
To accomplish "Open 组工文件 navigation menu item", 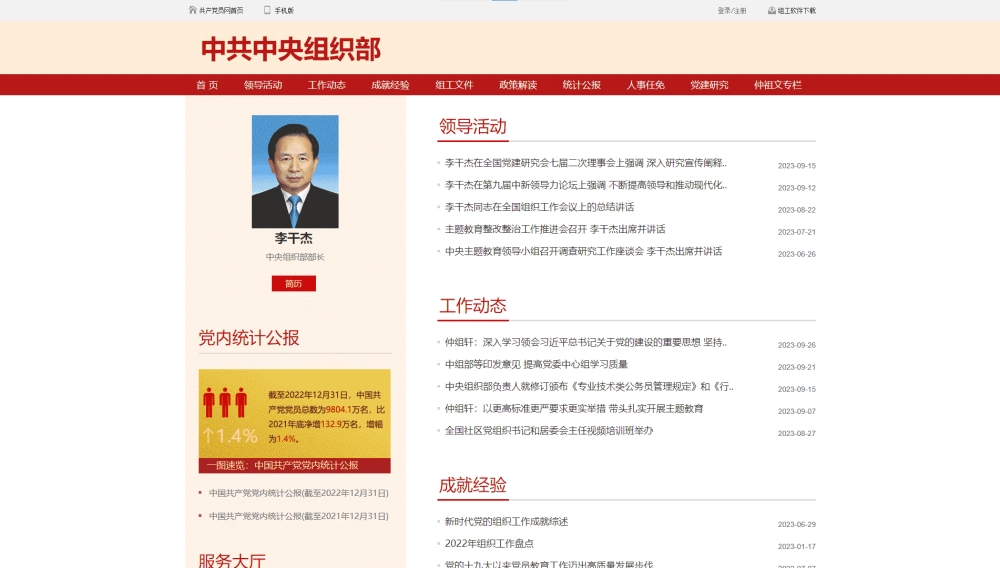I will tap(454, 85).
